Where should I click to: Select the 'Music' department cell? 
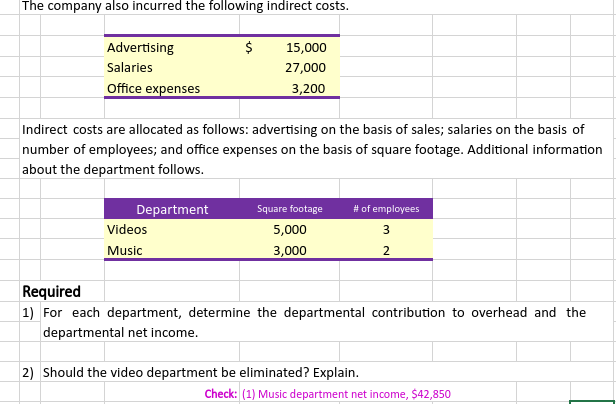[172, 250]
